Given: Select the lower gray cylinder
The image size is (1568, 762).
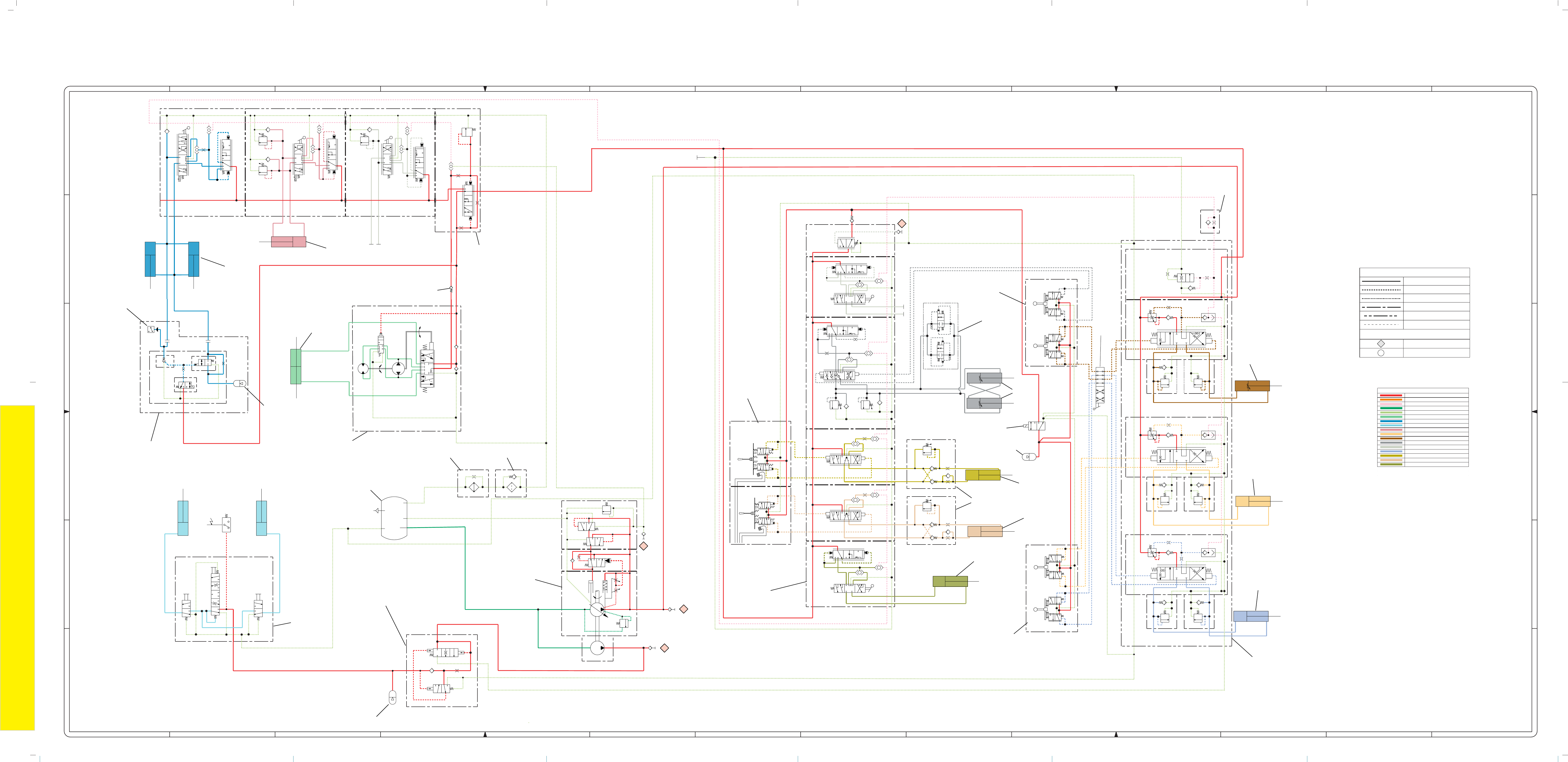Looking at the screenshot, I should coord(984,403).
